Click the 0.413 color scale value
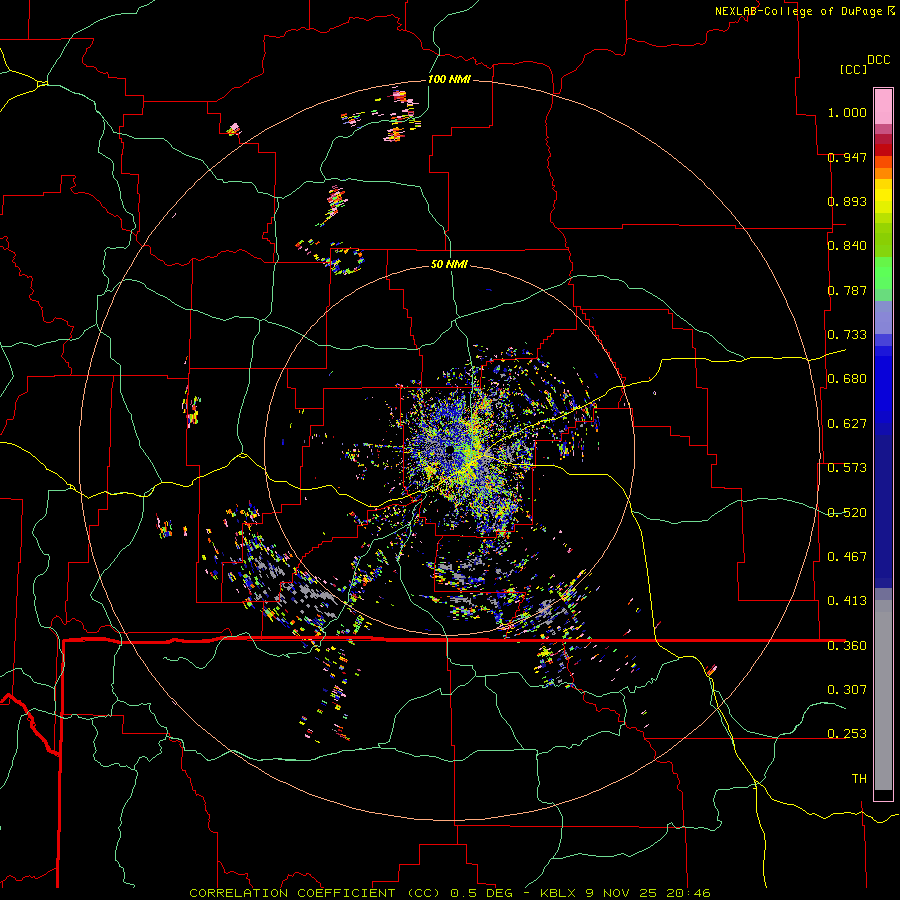This screenshot has height=900, width=900. tap(847, 601)
